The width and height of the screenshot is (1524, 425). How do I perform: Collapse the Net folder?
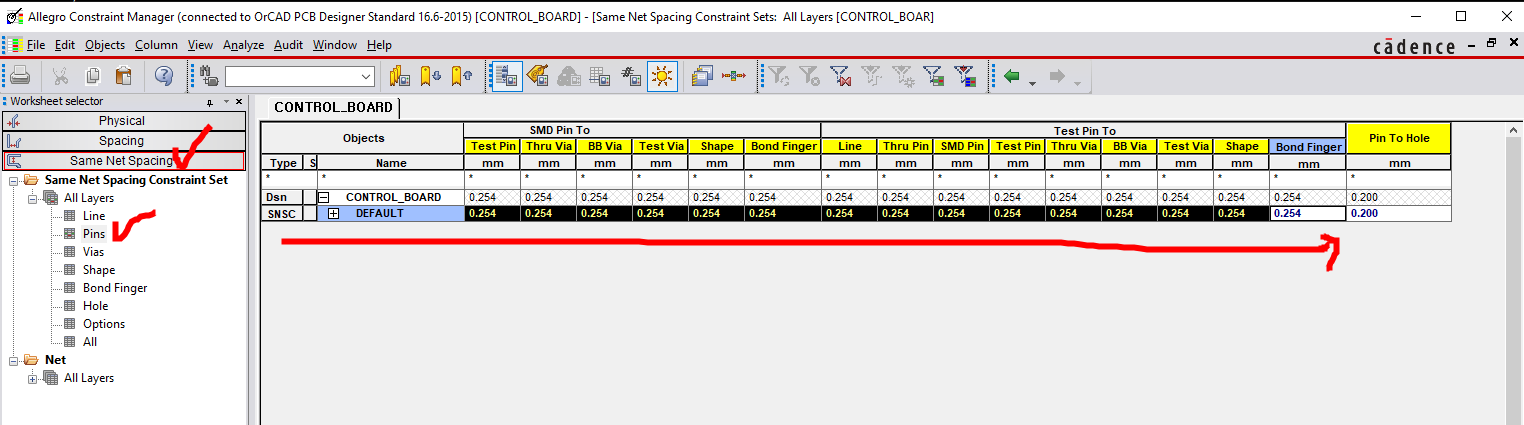coord(14,360)
